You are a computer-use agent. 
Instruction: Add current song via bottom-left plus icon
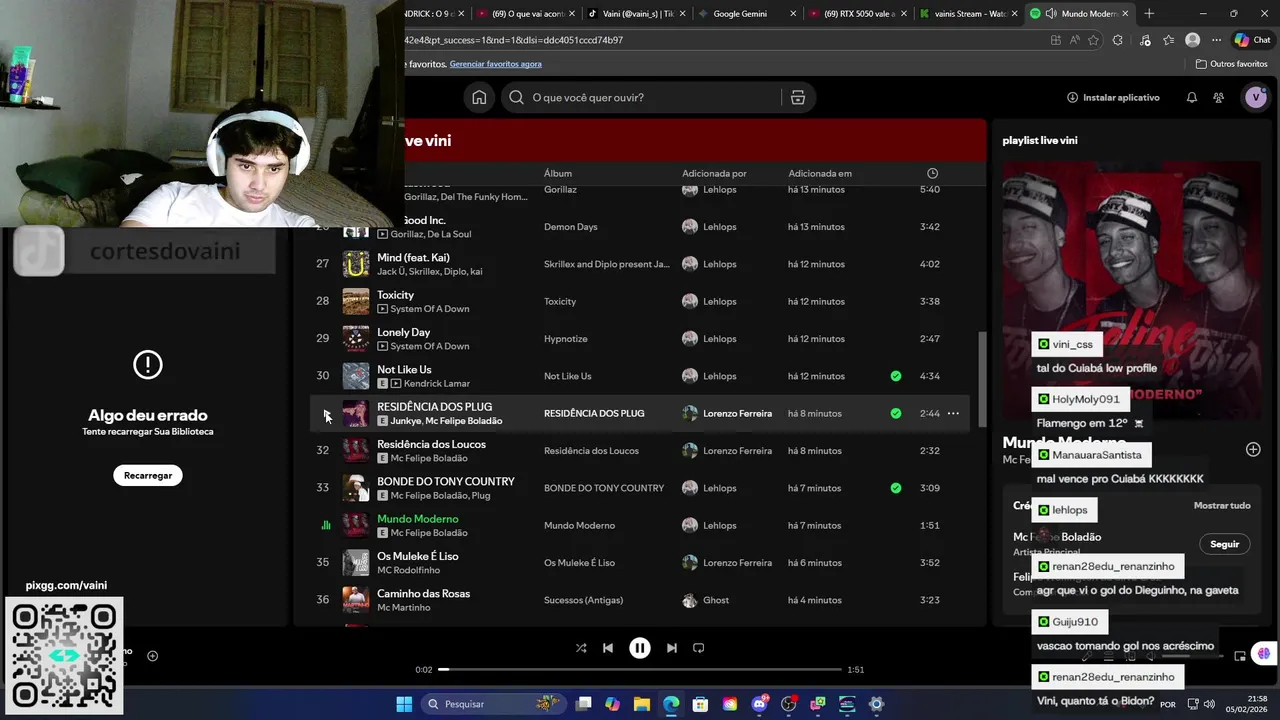[153, 656]
